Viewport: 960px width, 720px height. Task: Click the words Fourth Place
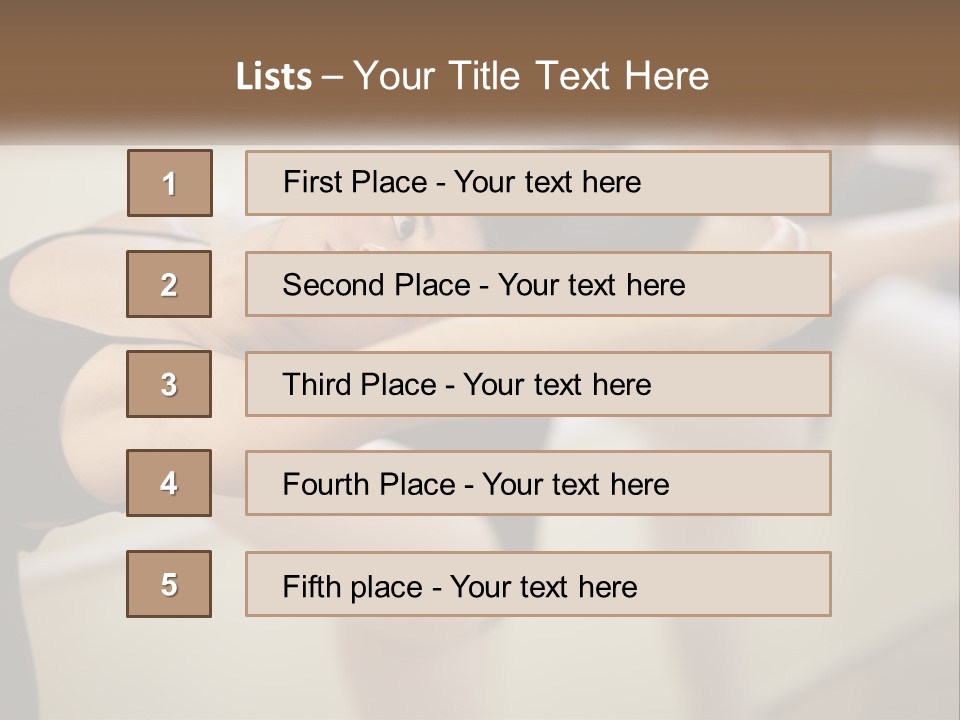(369, 484)
